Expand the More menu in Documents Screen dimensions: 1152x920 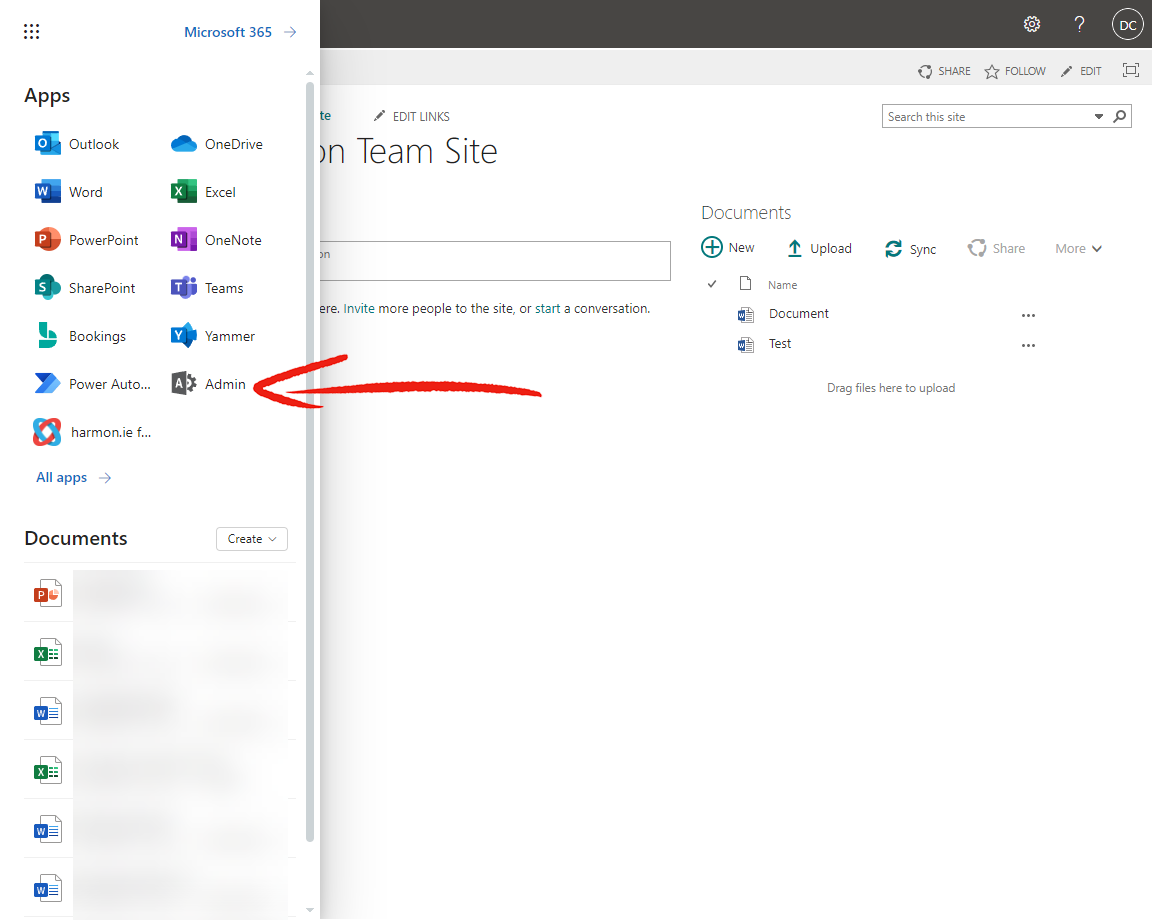tap(1078, 248)
